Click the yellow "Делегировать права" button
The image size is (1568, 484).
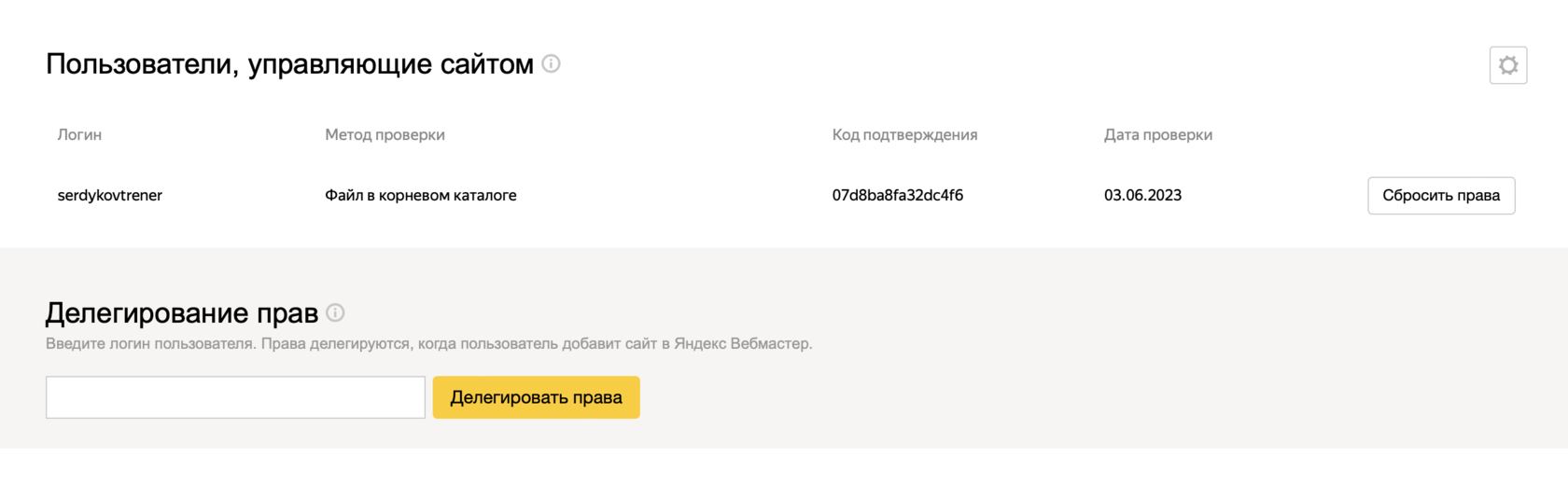pyautogui.click(x=536, y=397)
